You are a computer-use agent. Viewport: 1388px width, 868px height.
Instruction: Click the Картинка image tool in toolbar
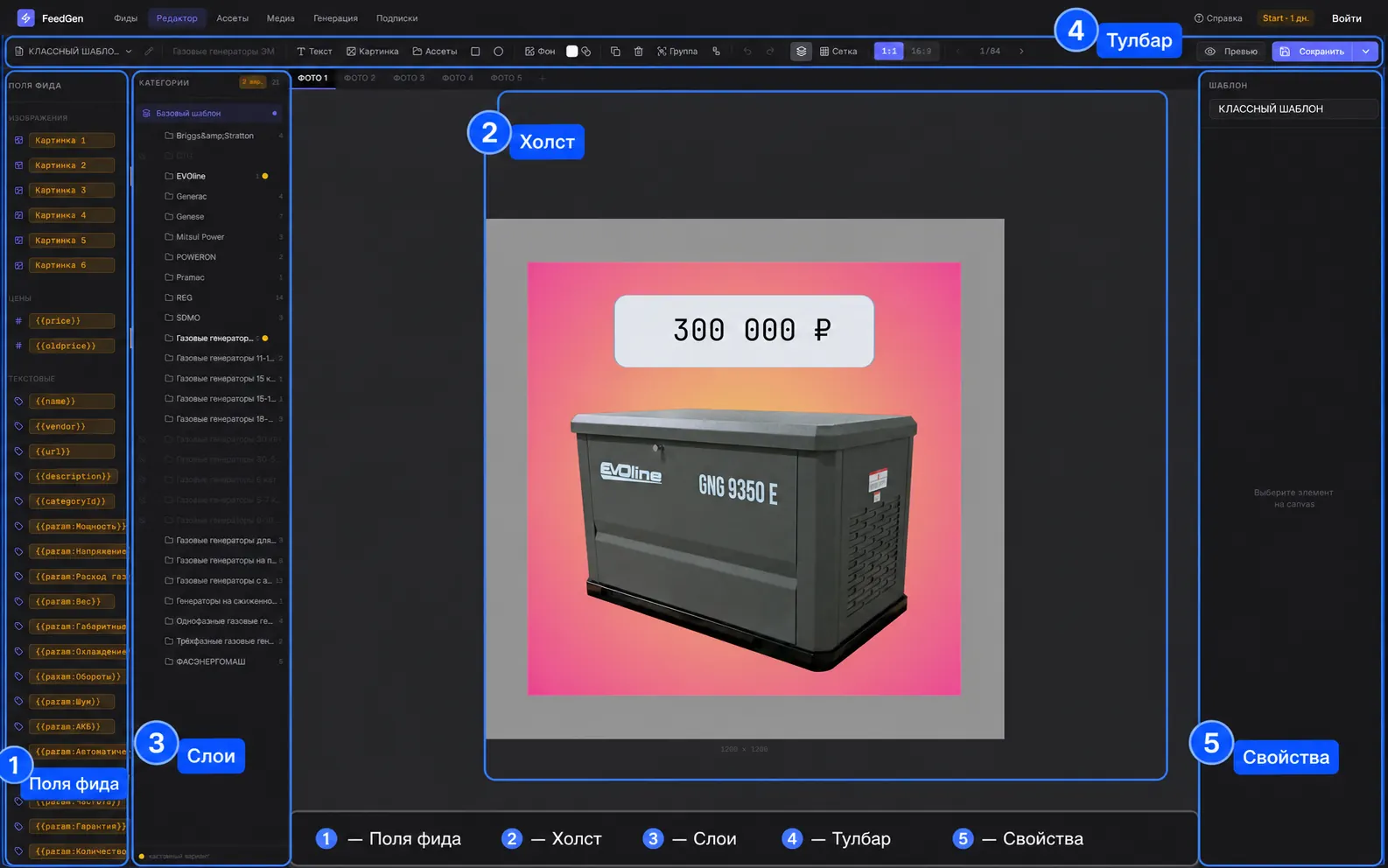[373, 52]
